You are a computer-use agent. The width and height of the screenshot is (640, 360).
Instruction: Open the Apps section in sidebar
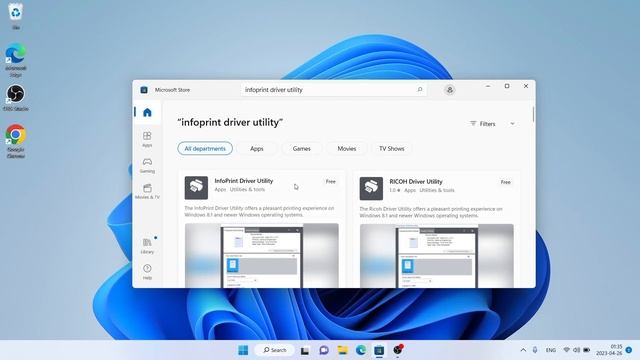tap(147, 139)
